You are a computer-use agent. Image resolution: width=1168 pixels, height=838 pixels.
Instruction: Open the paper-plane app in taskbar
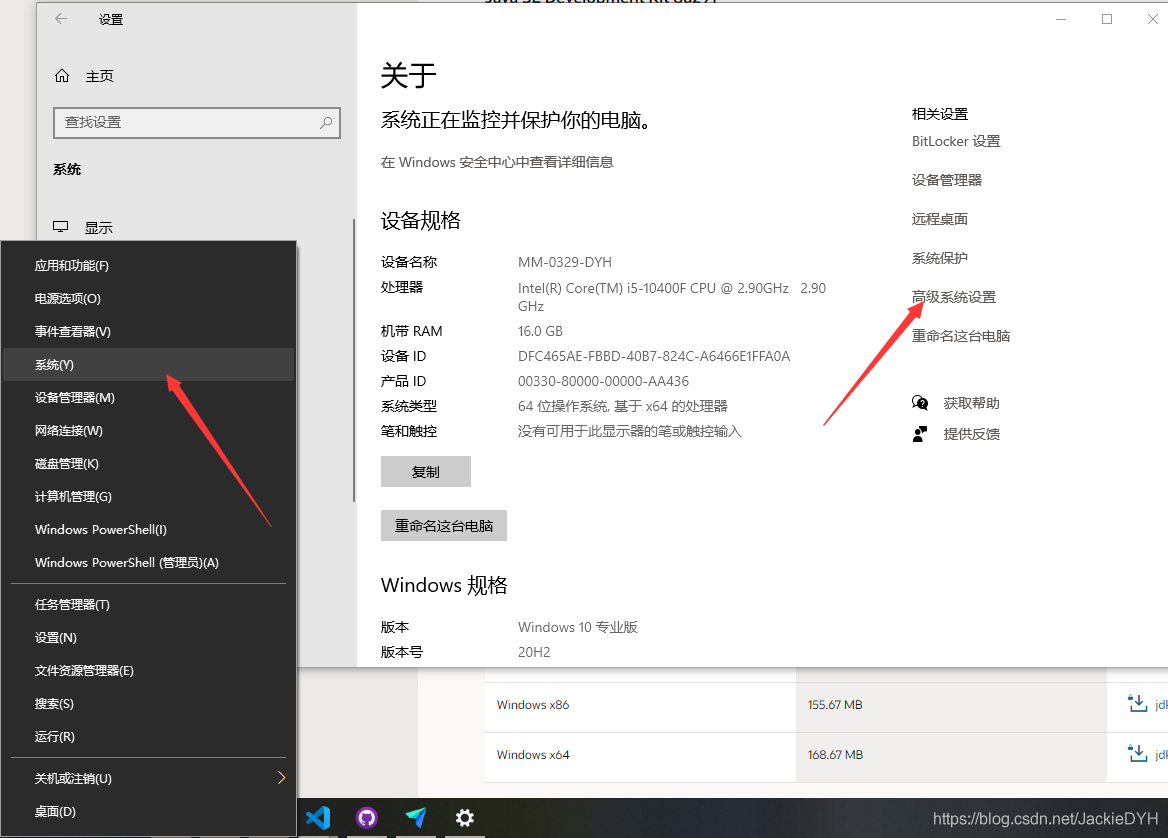pos(416,818)
